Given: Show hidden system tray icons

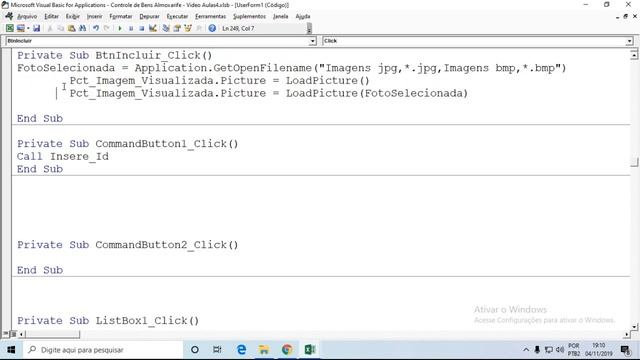Looking at the screenshot, I should (x=526, y=350).
